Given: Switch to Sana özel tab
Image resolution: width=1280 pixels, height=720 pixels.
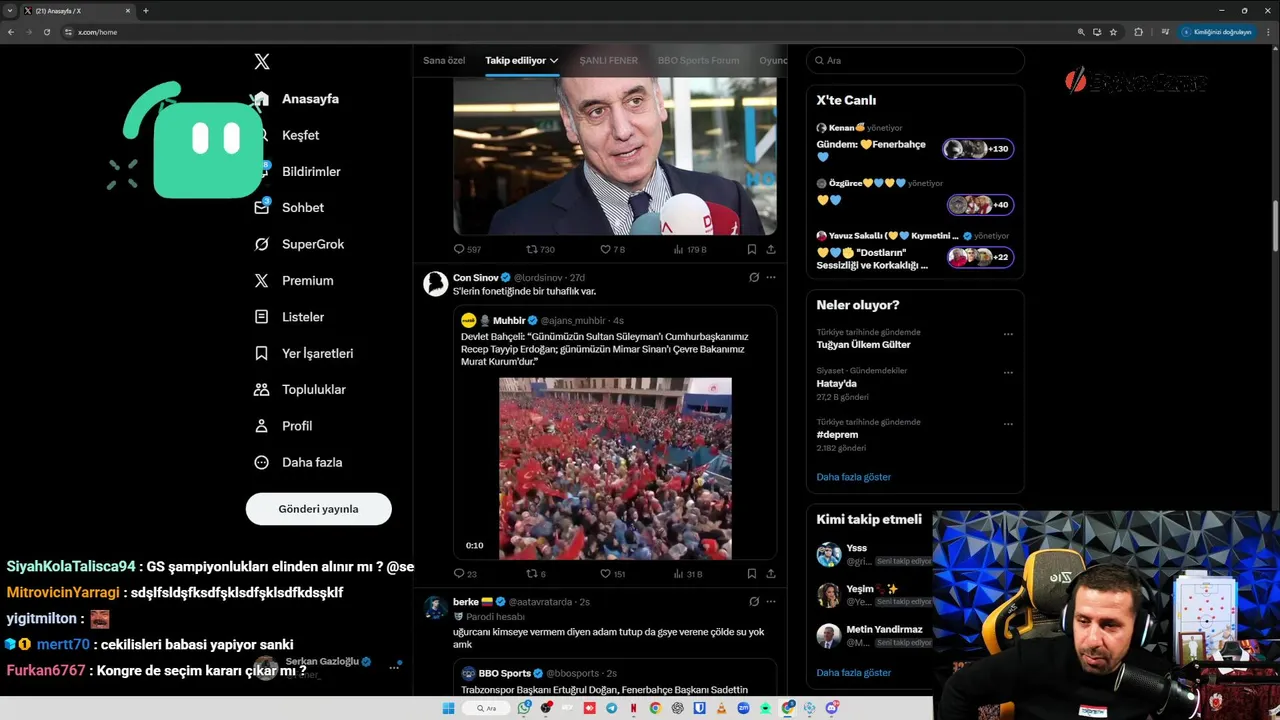Looking at the screenshot, I should pyautogui.click(x=444, y=61).
